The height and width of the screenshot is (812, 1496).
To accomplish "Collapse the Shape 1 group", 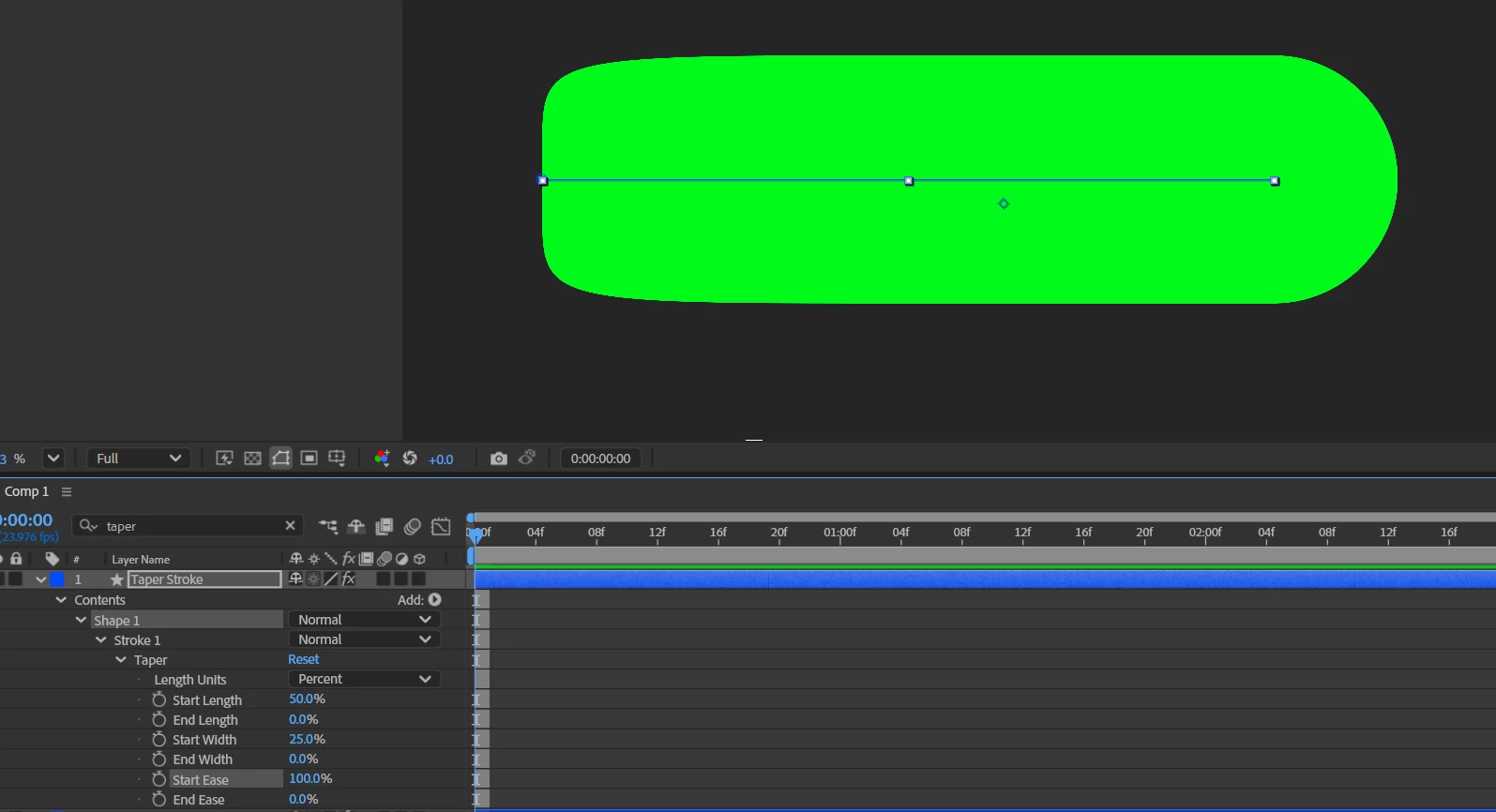I will pyautogui.click(x=81, y=620).
